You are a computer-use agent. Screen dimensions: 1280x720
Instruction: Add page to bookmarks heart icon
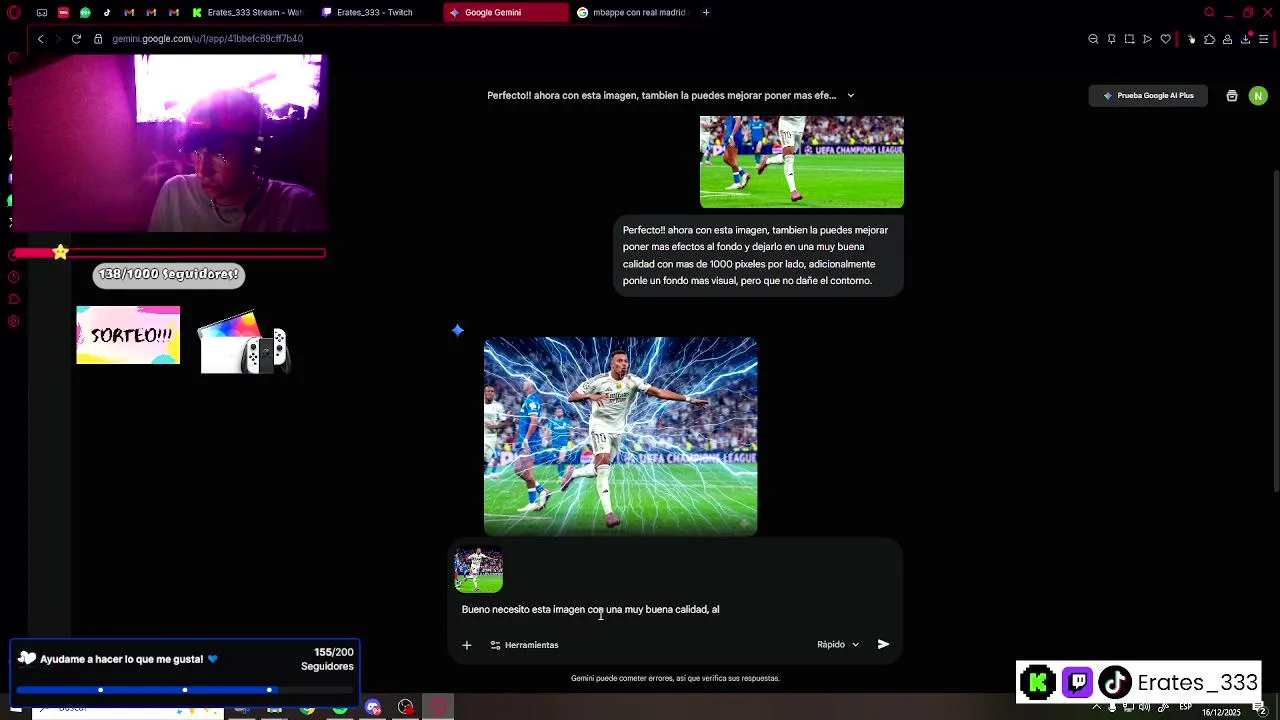pyautogui.click(x=1165, y=39)
